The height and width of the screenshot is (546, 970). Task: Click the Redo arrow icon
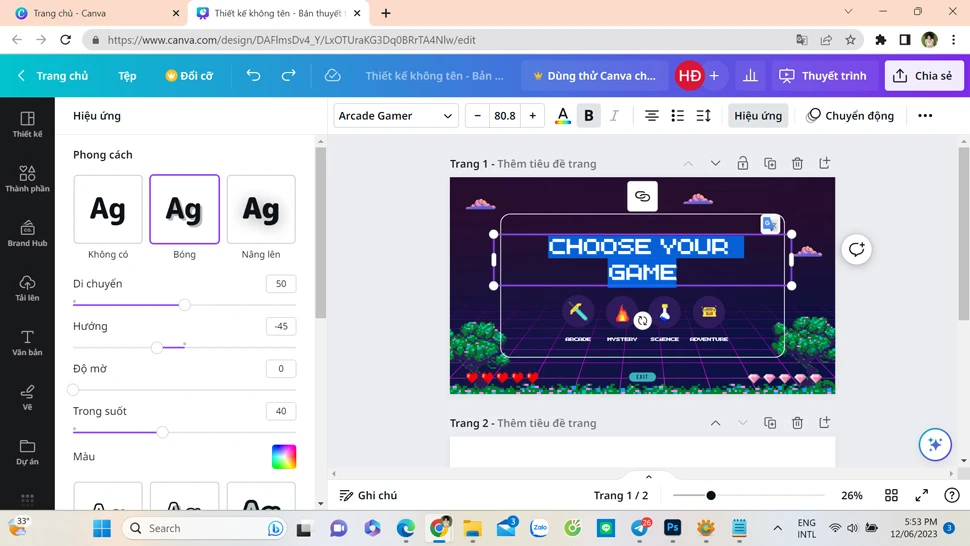coord(289,76)
